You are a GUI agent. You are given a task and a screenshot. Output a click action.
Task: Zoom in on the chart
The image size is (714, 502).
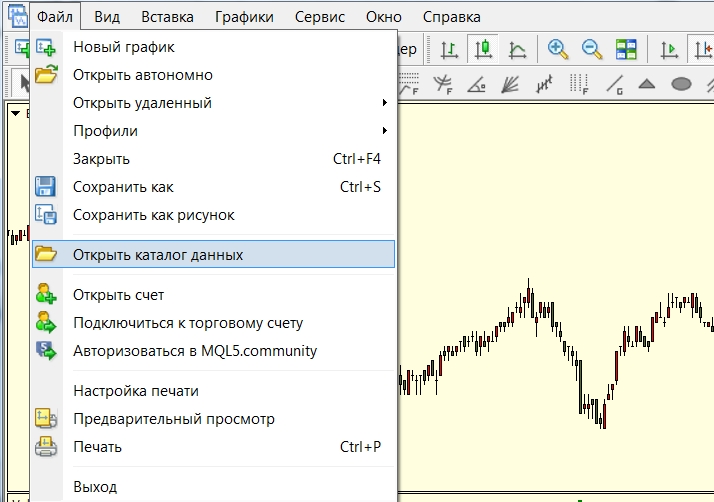pos(558,49)
